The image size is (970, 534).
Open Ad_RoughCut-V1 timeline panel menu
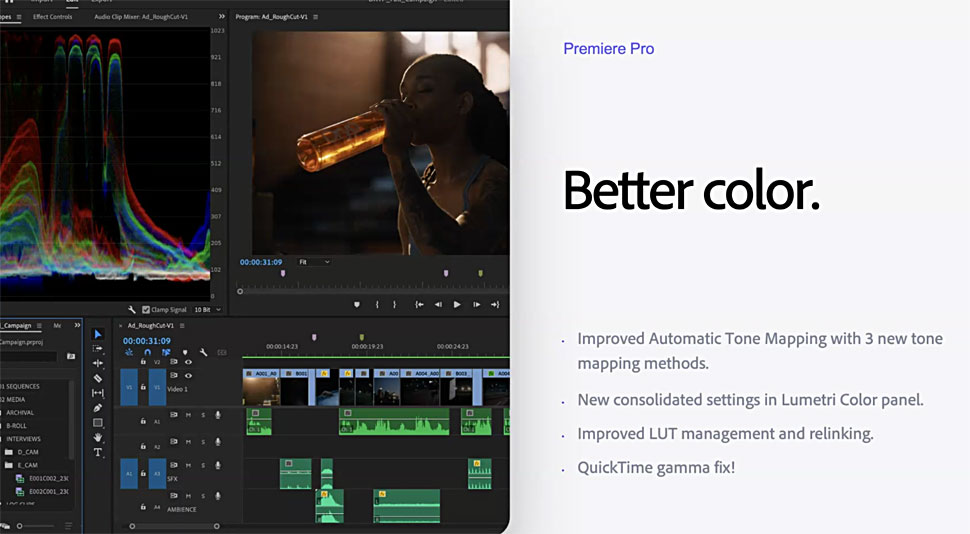pos(182,325)
